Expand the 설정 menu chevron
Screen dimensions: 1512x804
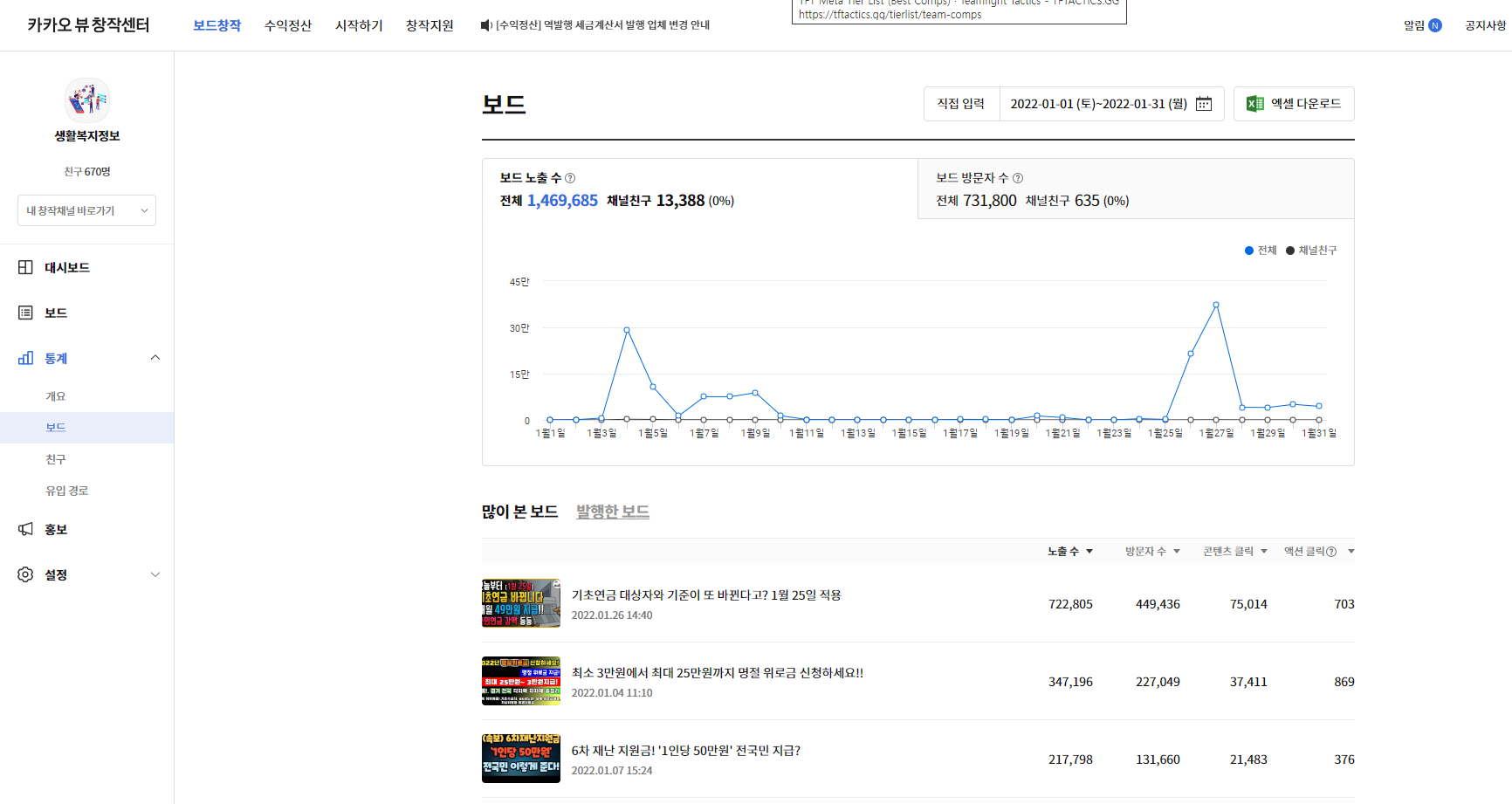coord(155,574)
